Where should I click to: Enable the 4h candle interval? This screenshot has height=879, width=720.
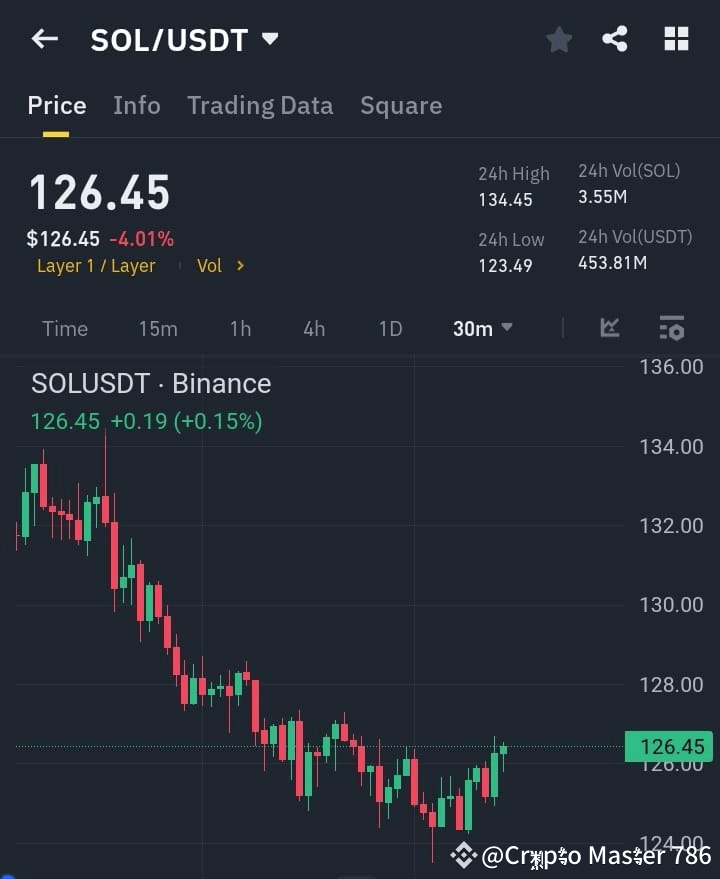(313, 328)
